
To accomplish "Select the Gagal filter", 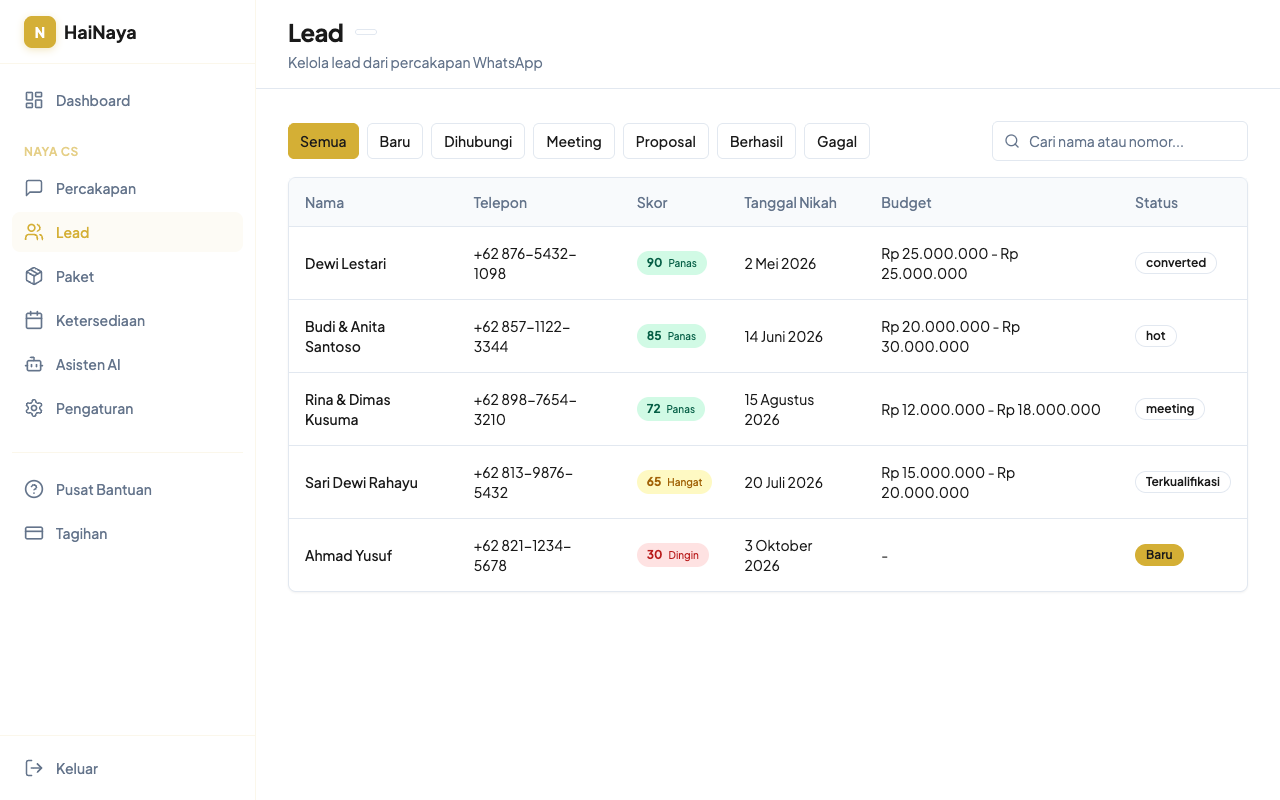I will point(837,141).
